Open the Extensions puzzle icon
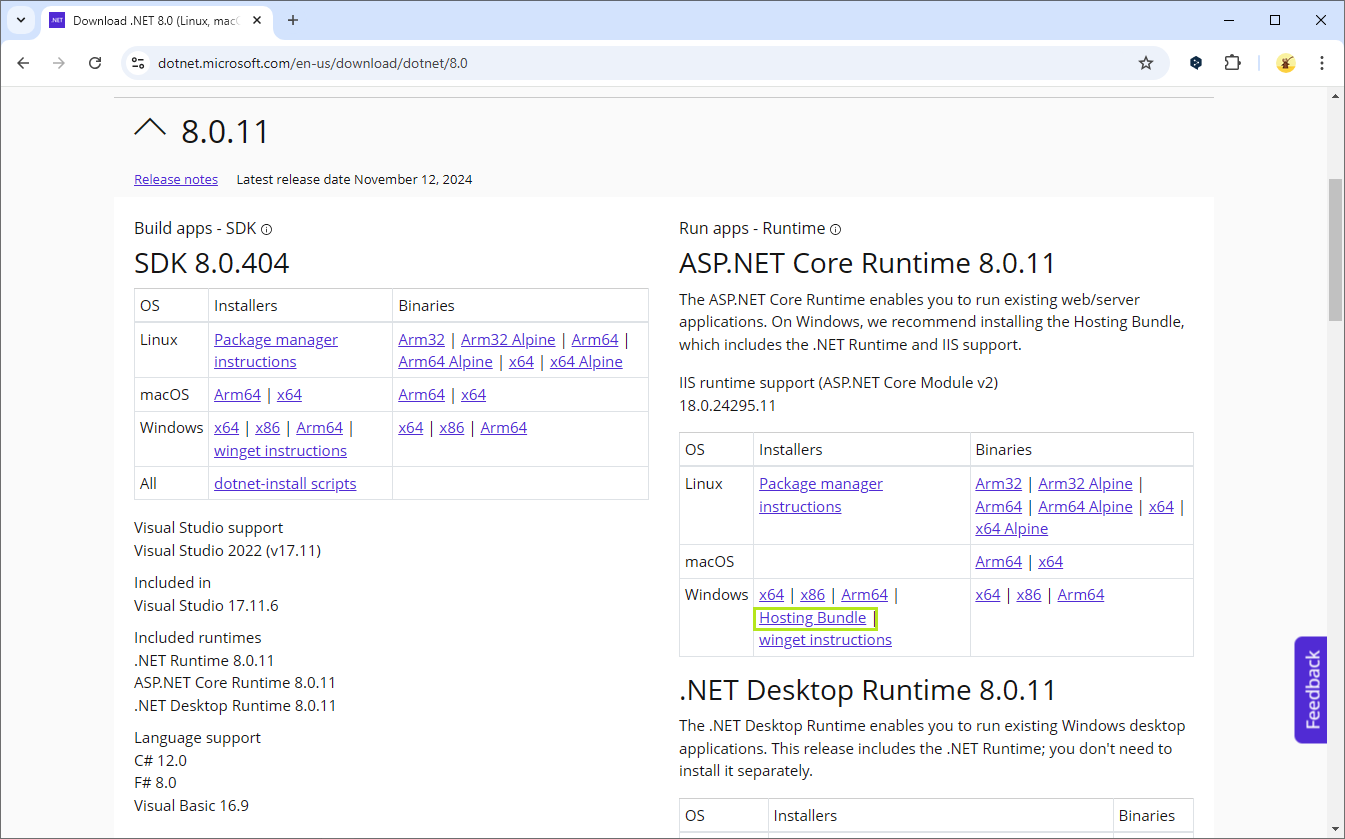The height and width of the screenshot is (839, 1345). point(1232,63)
